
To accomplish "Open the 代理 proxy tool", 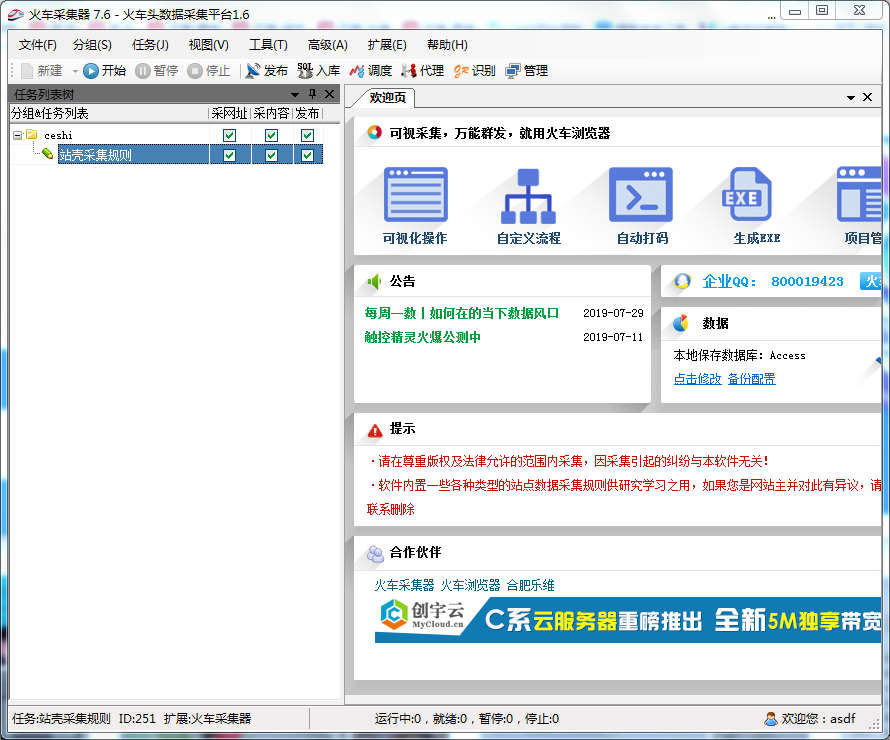I will [x=423, y=71].
